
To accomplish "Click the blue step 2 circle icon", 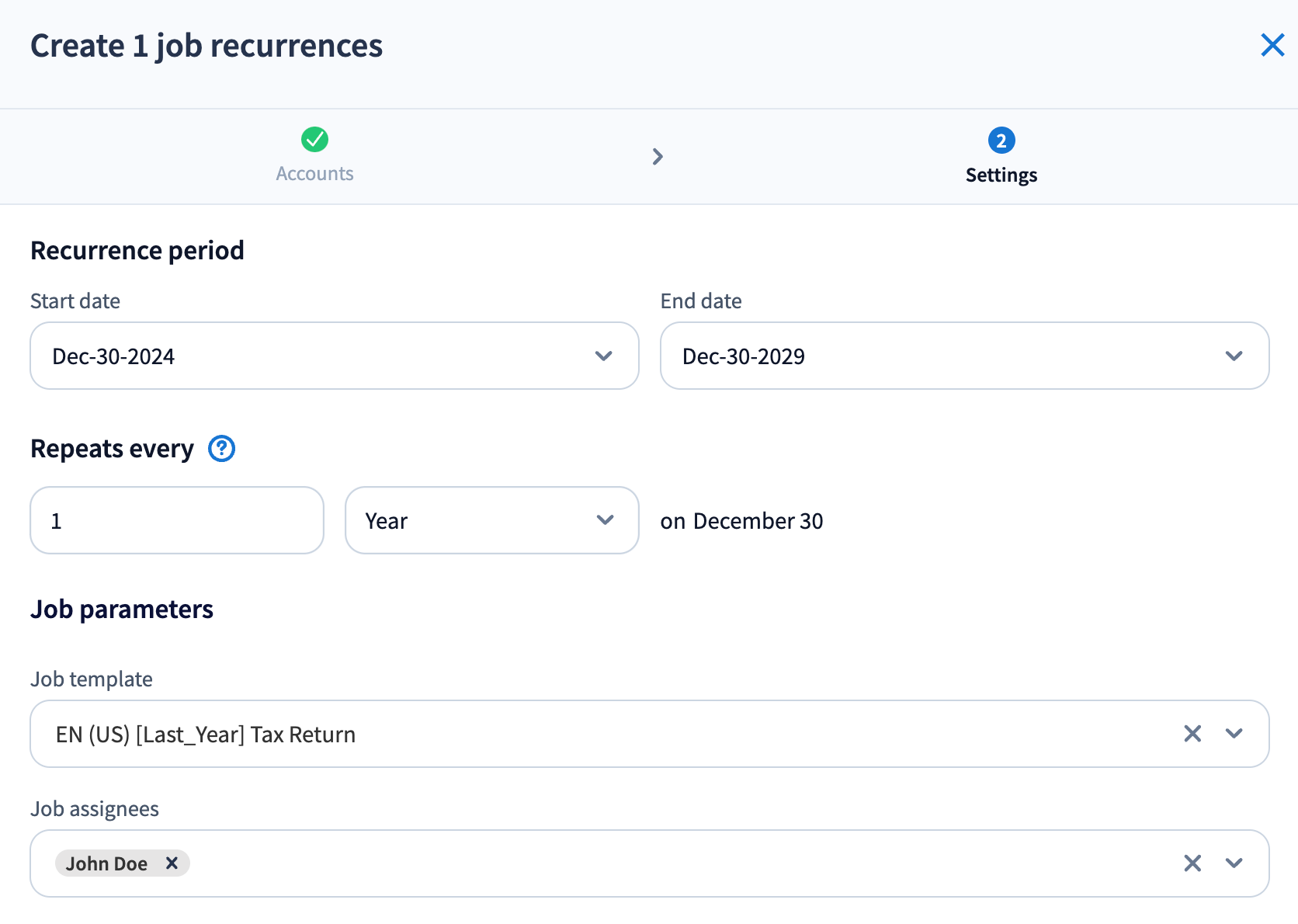I will pos(1001,141).
